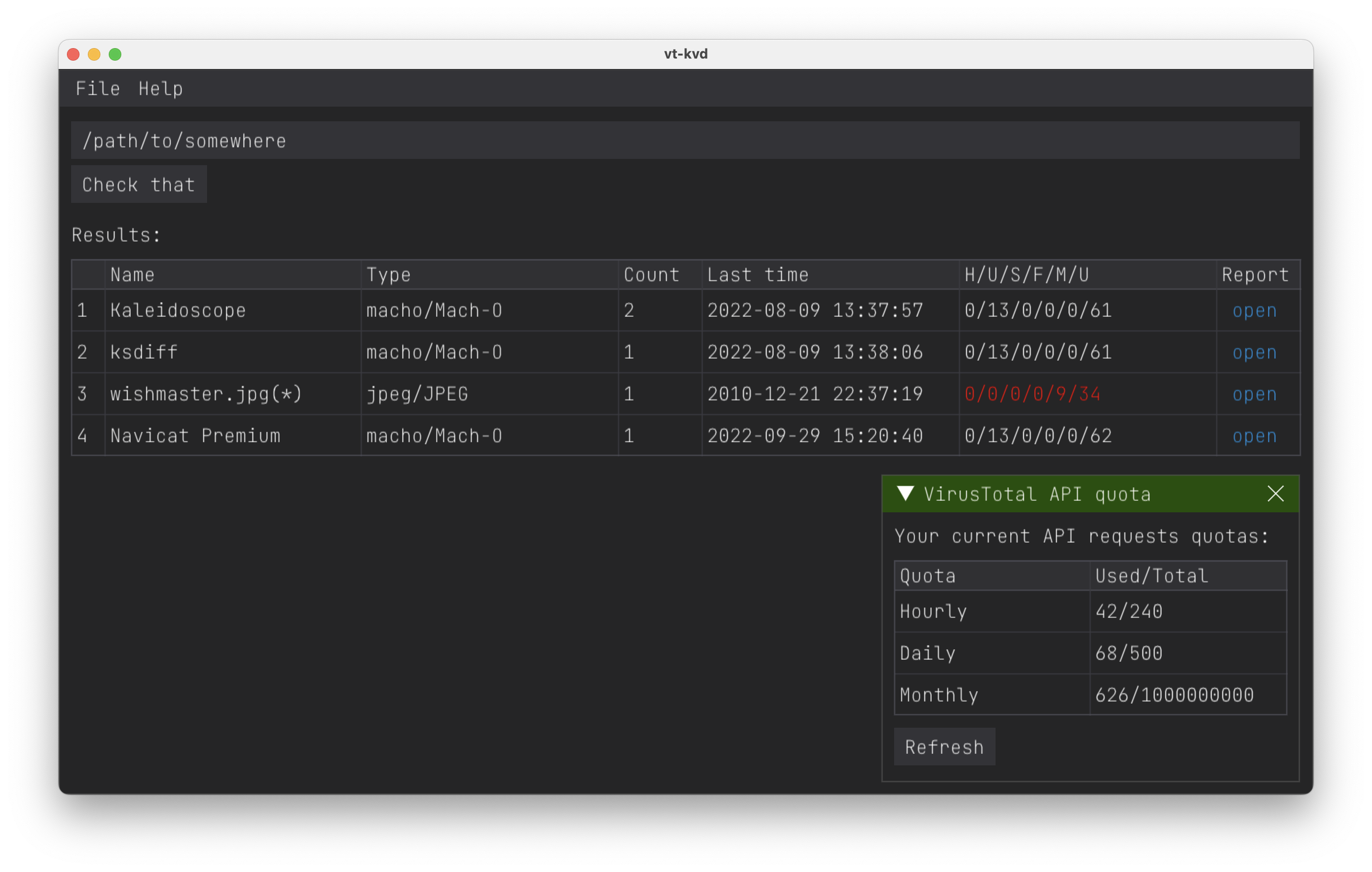Select the path input field
The image size is (1372, 872).
(x=685, y=140)
